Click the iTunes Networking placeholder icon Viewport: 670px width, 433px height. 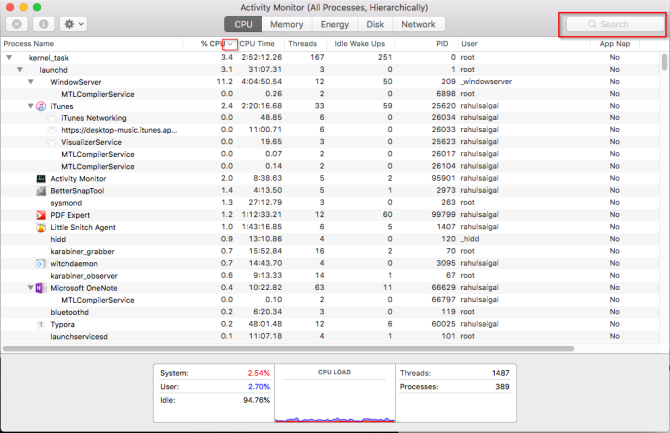tap(52, 118)
